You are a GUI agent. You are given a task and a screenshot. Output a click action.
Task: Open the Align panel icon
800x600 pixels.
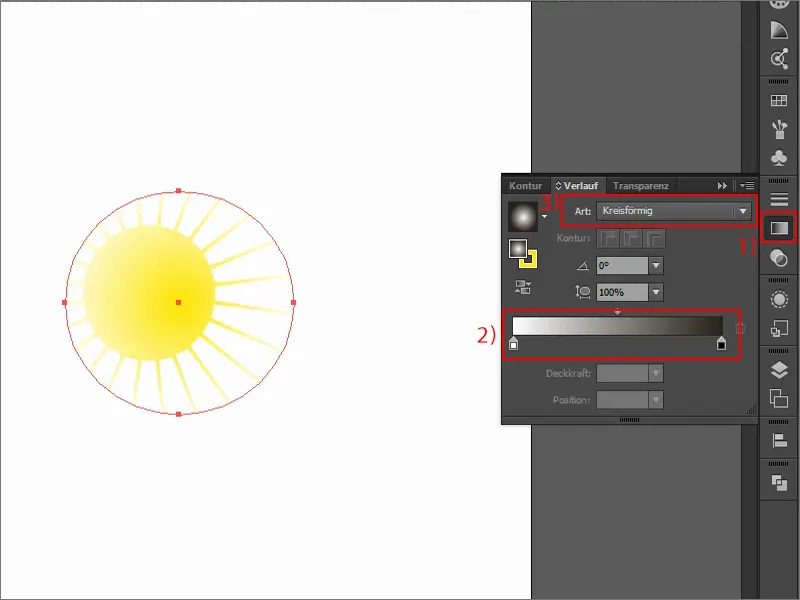779,440
